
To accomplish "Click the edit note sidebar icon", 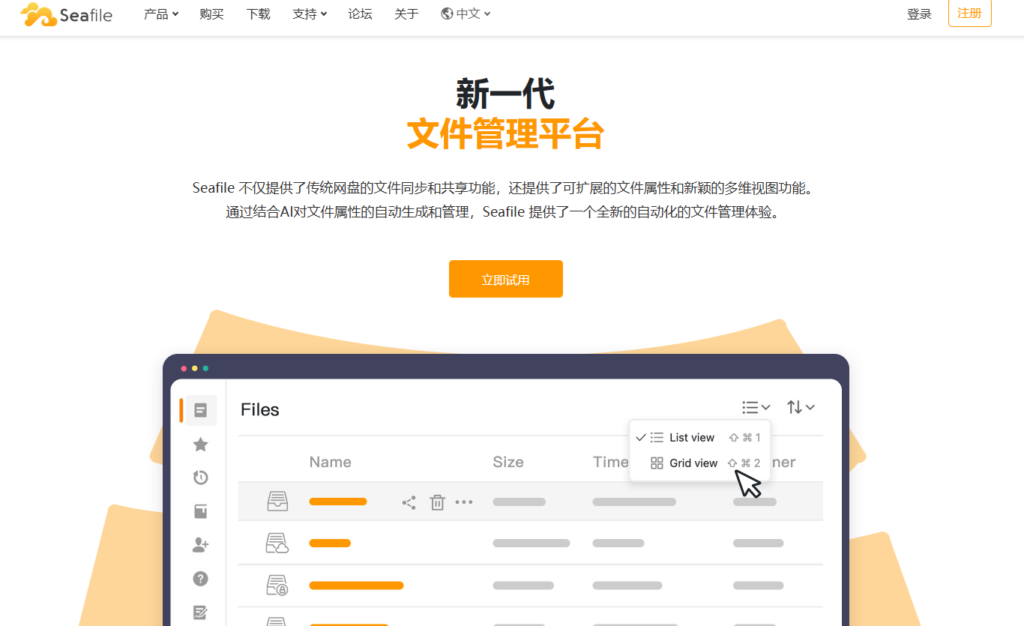I will tap(200, 612).
